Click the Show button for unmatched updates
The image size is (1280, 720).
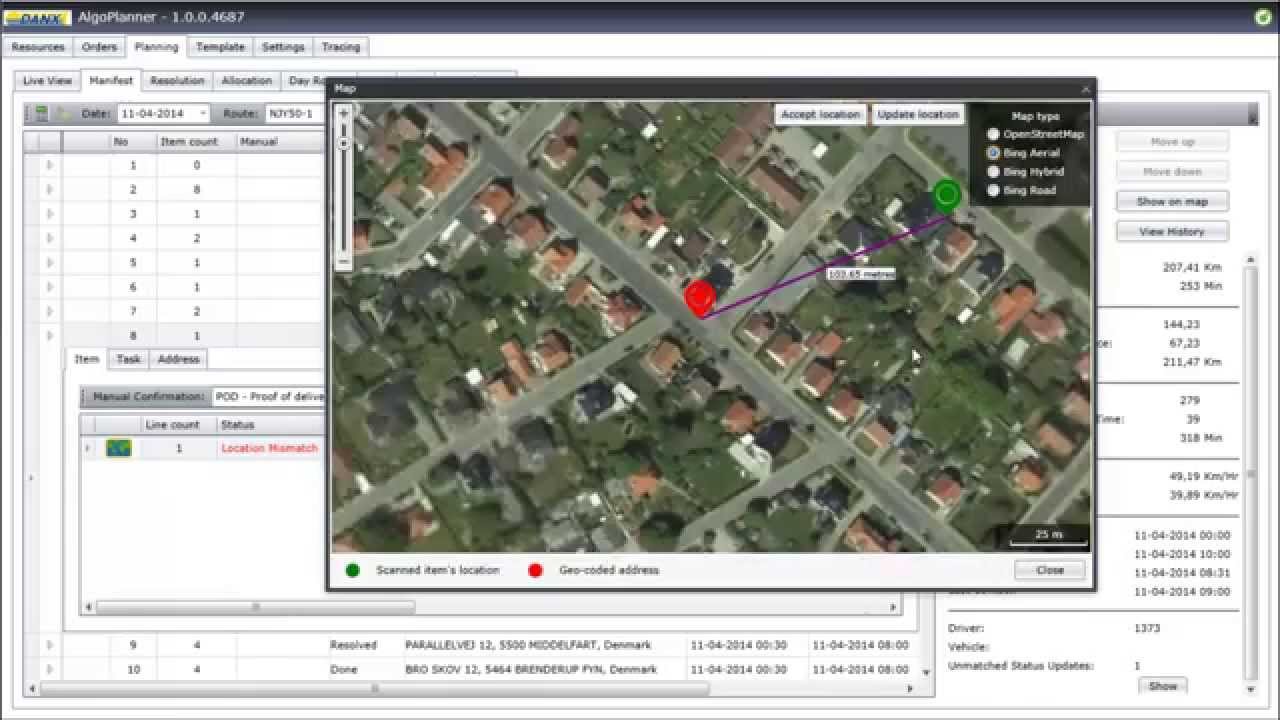coord(1162,686)
